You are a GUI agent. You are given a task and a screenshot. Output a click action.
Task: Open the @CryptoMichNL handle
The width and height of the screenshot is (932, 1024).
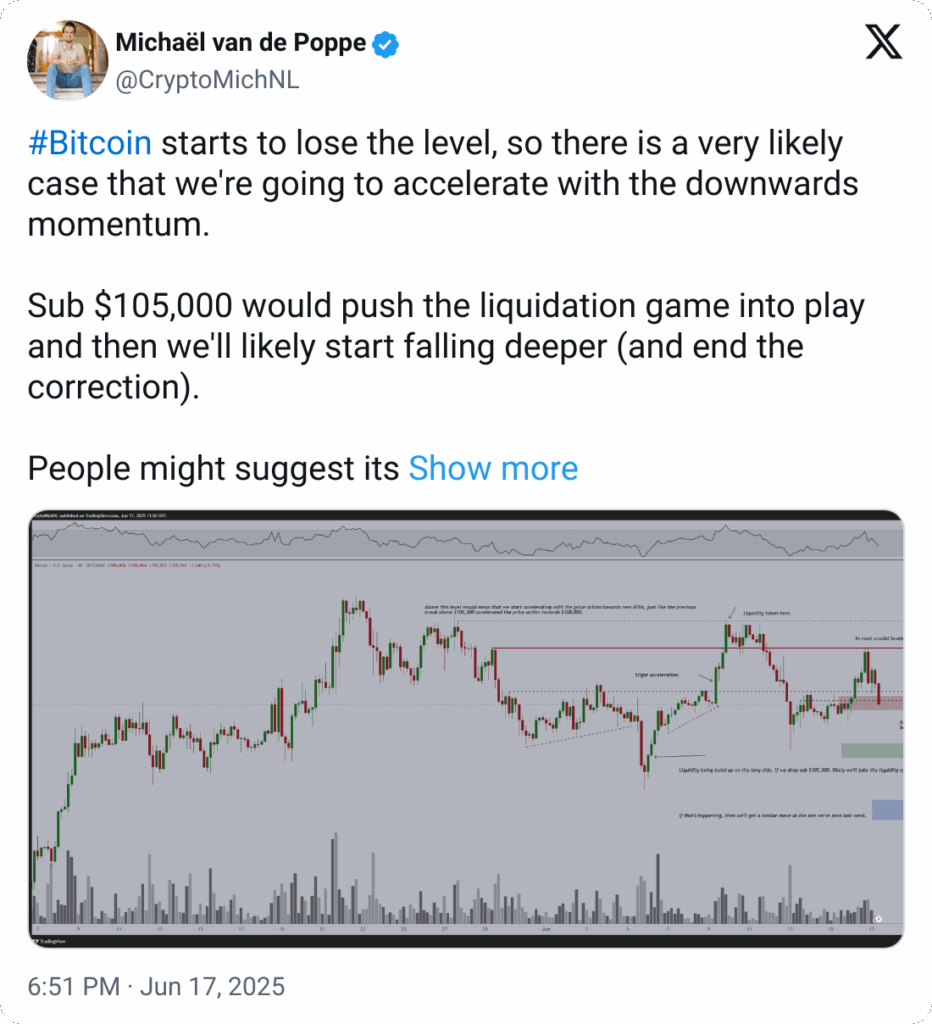(207, 80)
